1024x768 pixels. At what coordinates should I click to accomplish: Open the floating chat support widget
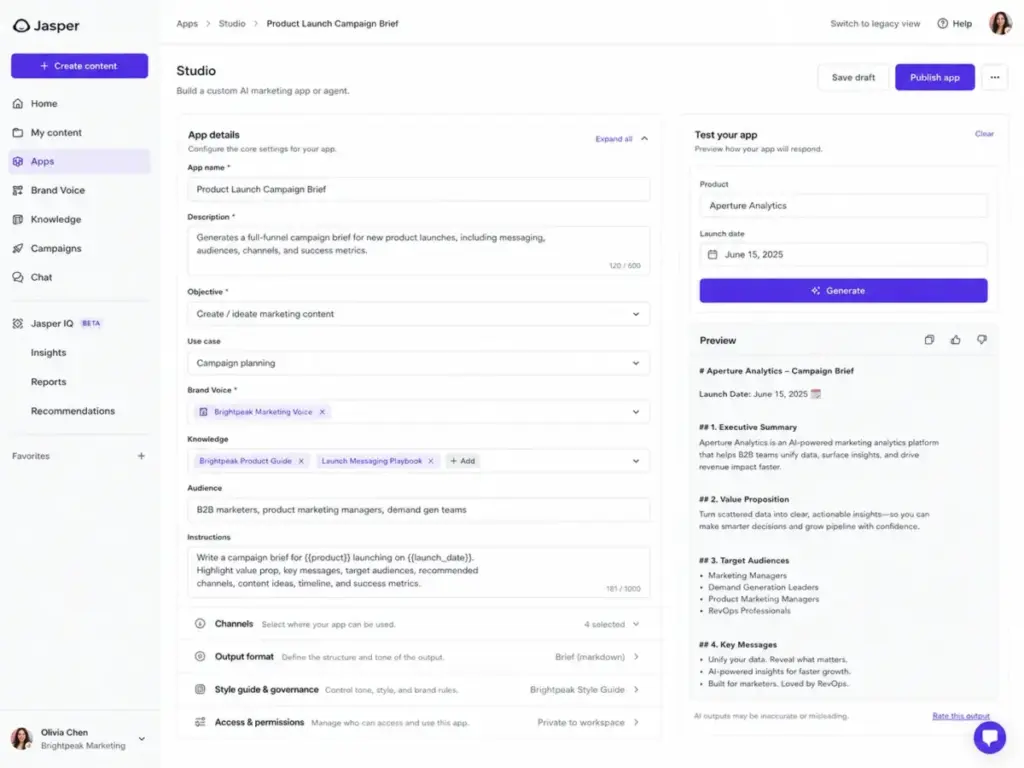989,737
